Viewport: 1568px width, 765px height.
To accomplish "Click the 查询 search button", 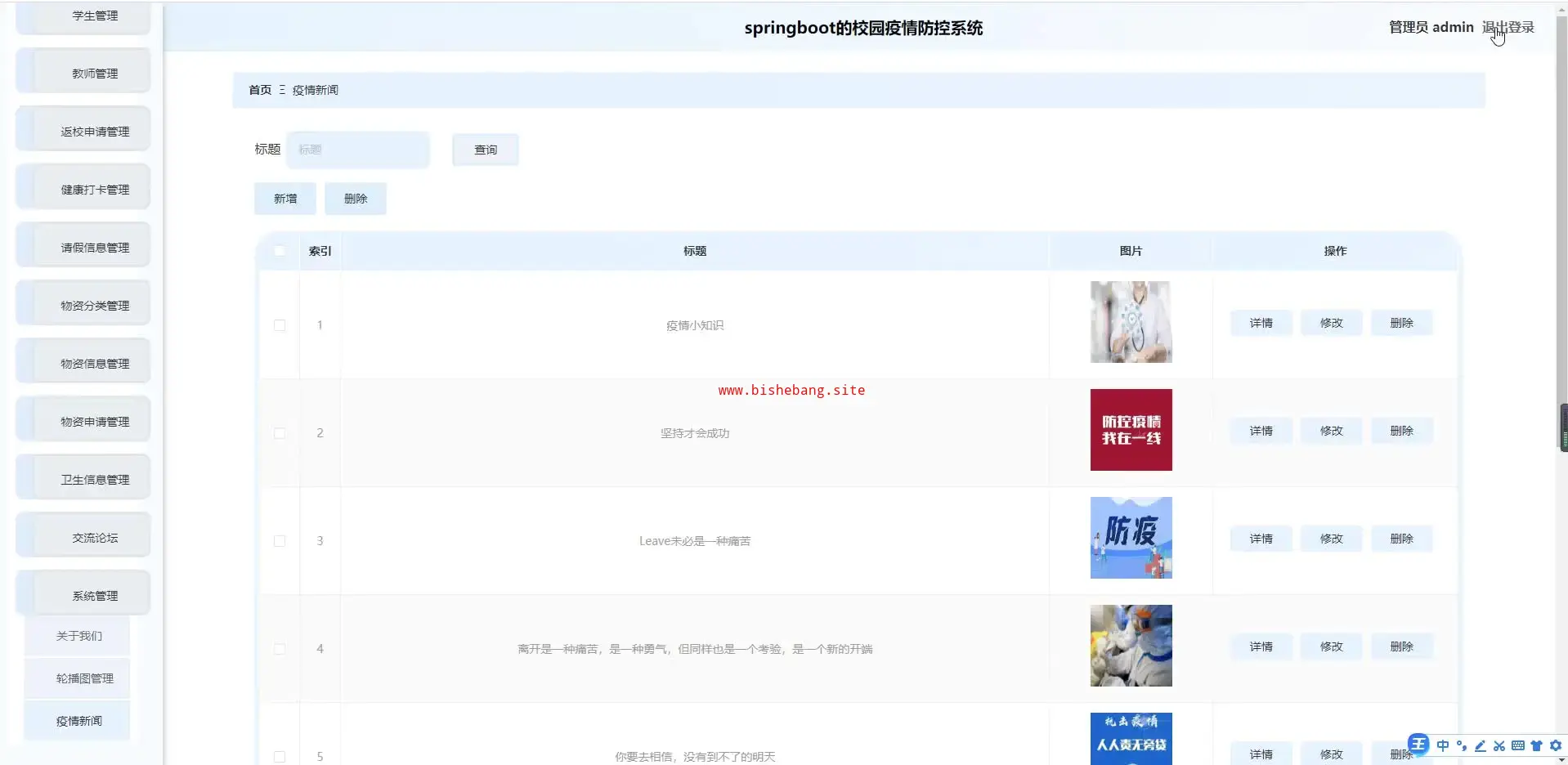I will pos(486,150).
